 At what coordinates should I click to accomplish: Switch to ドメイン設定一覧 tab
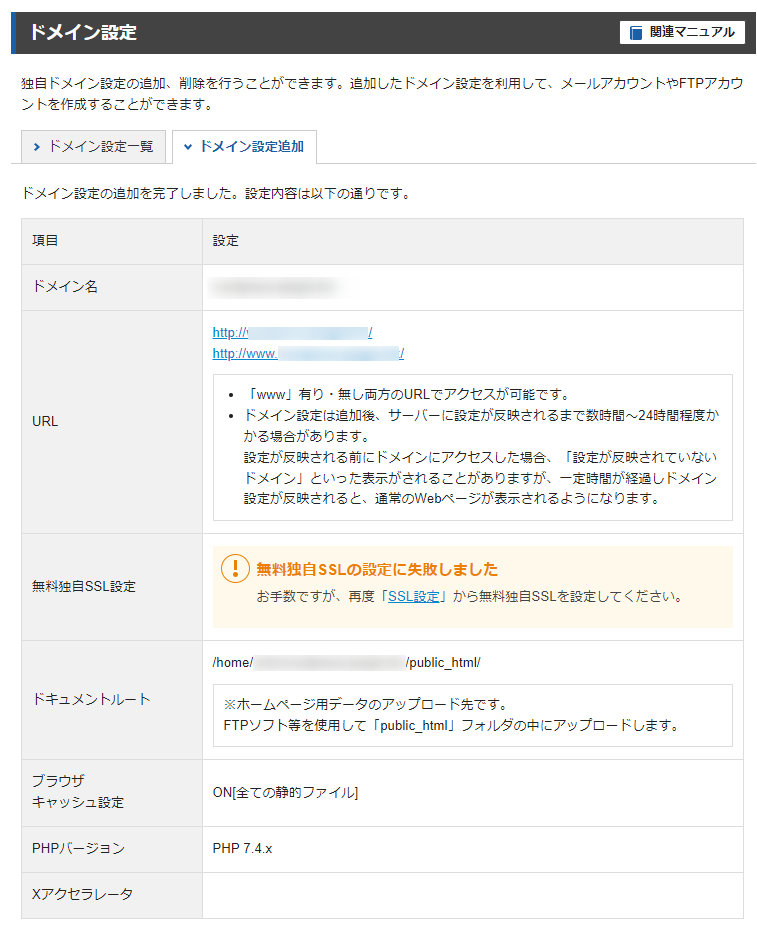click(93, 147)
